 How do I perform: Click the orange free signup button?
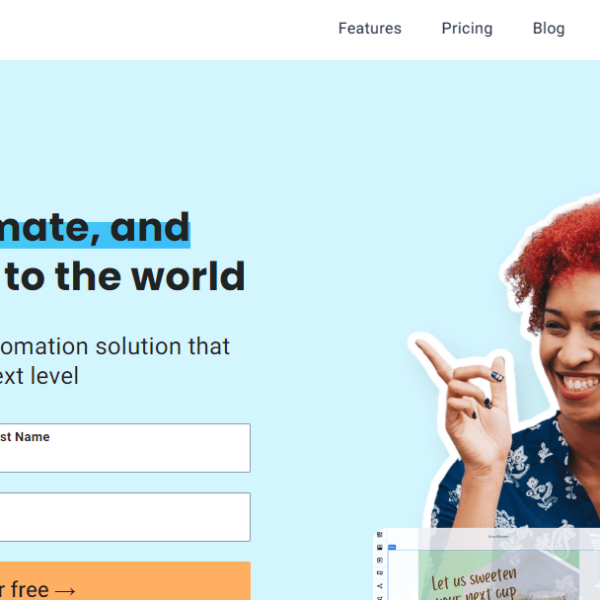[x=125, y=581]
